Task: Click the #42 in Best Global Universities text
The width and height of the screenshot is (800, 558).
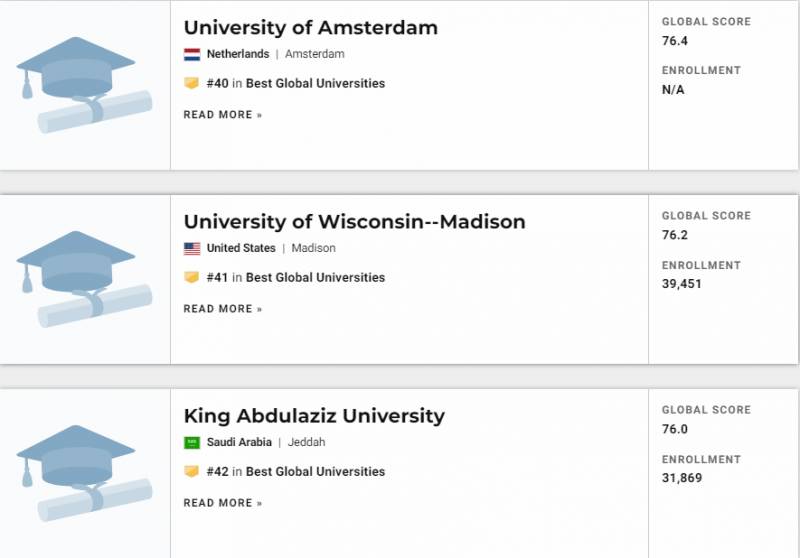Action: pos(295,472)
